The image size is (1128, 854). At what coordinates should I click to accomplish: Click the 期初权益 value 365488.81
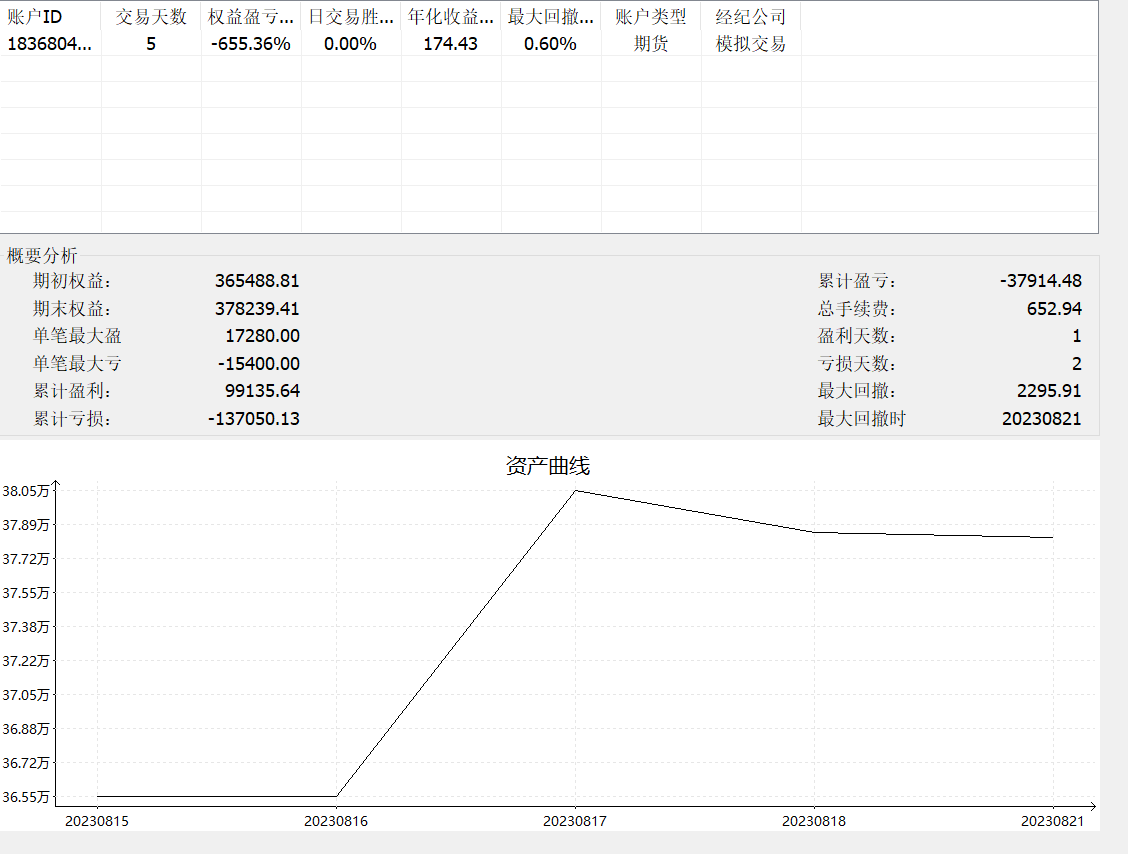pos(257,281)
